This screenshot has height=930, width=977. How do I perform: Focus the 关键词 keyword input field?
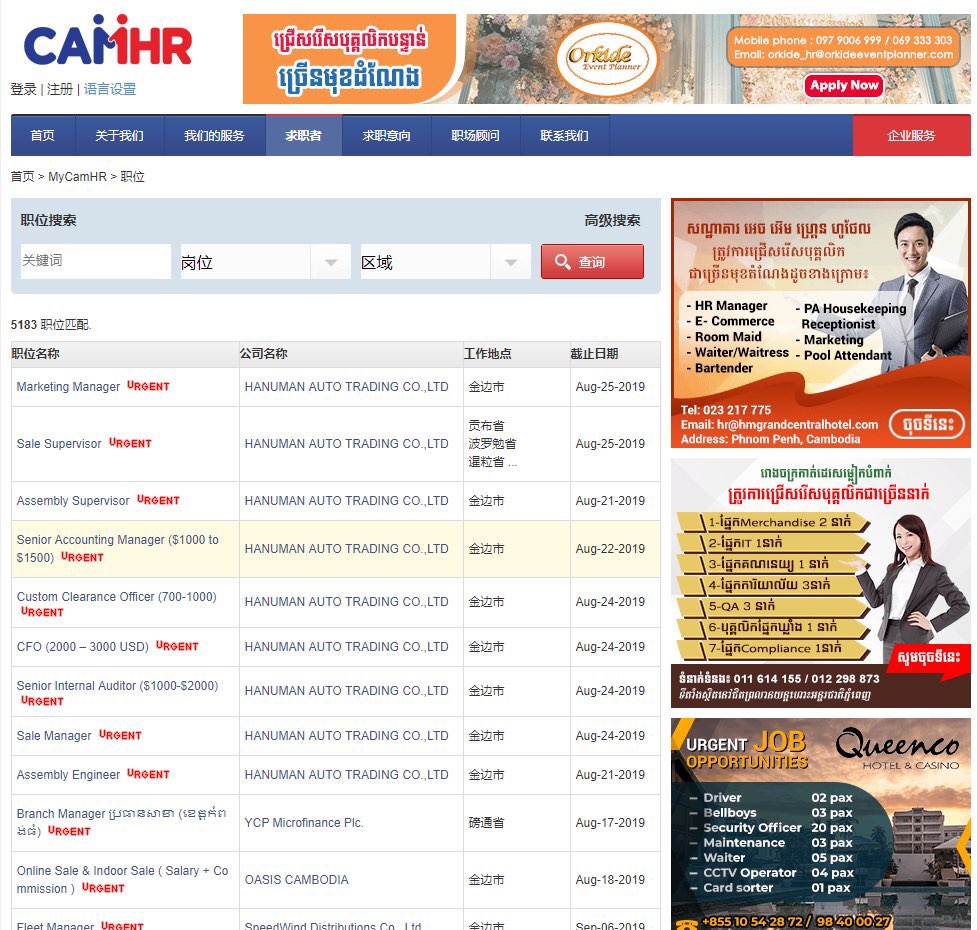[95, 261]
